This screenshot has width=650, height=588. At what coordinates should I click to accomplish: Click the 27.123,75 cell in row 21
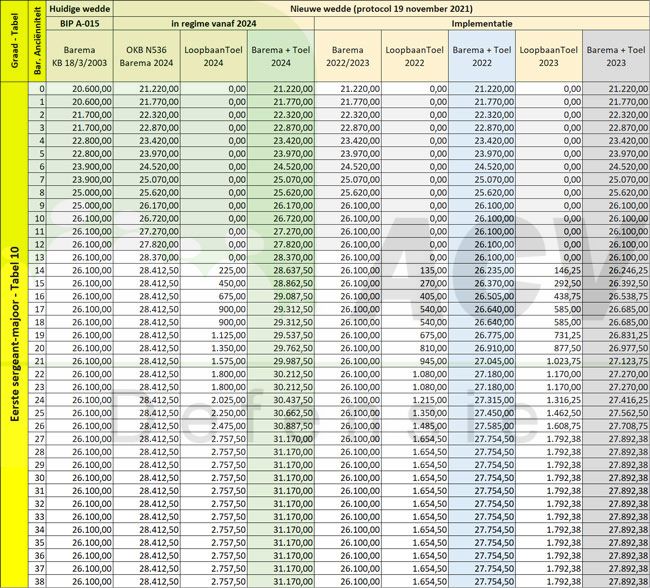616,361
